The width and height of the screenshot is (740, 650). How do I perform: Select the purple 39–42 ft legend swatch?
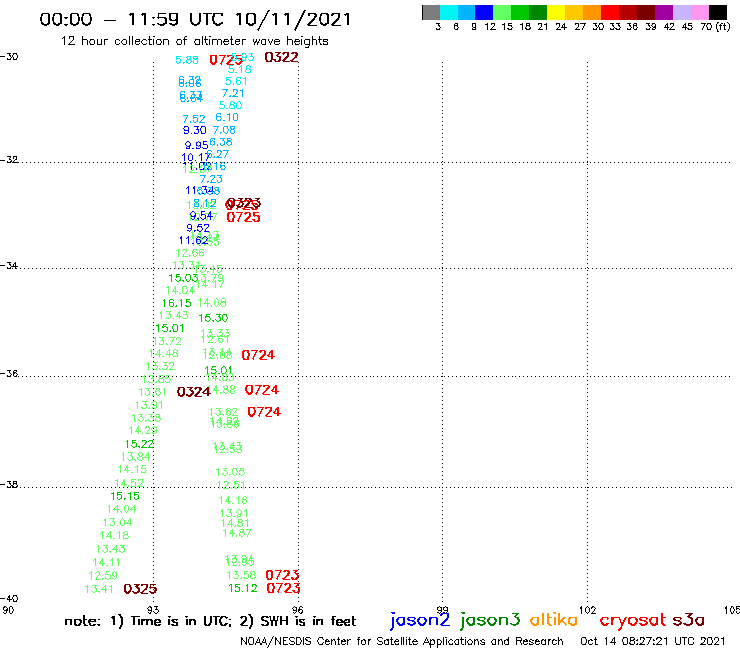click(664, 12)
